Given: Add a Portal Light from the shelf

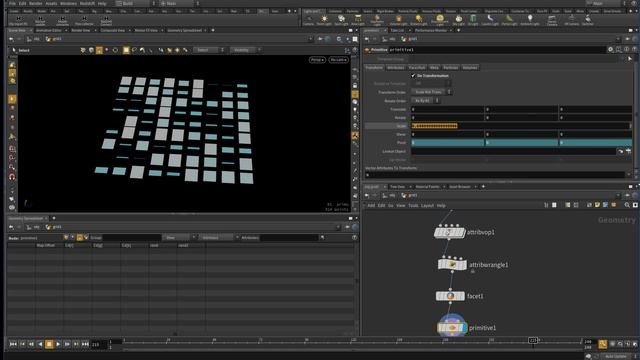Looking at the screenshot, I should tap(509, 20).
